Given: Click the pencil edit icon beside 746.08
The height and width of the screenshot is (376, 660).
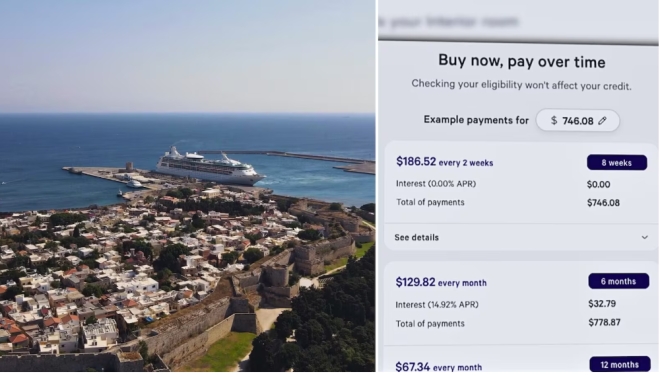Looking at the screenshot, I should (602, 121).
